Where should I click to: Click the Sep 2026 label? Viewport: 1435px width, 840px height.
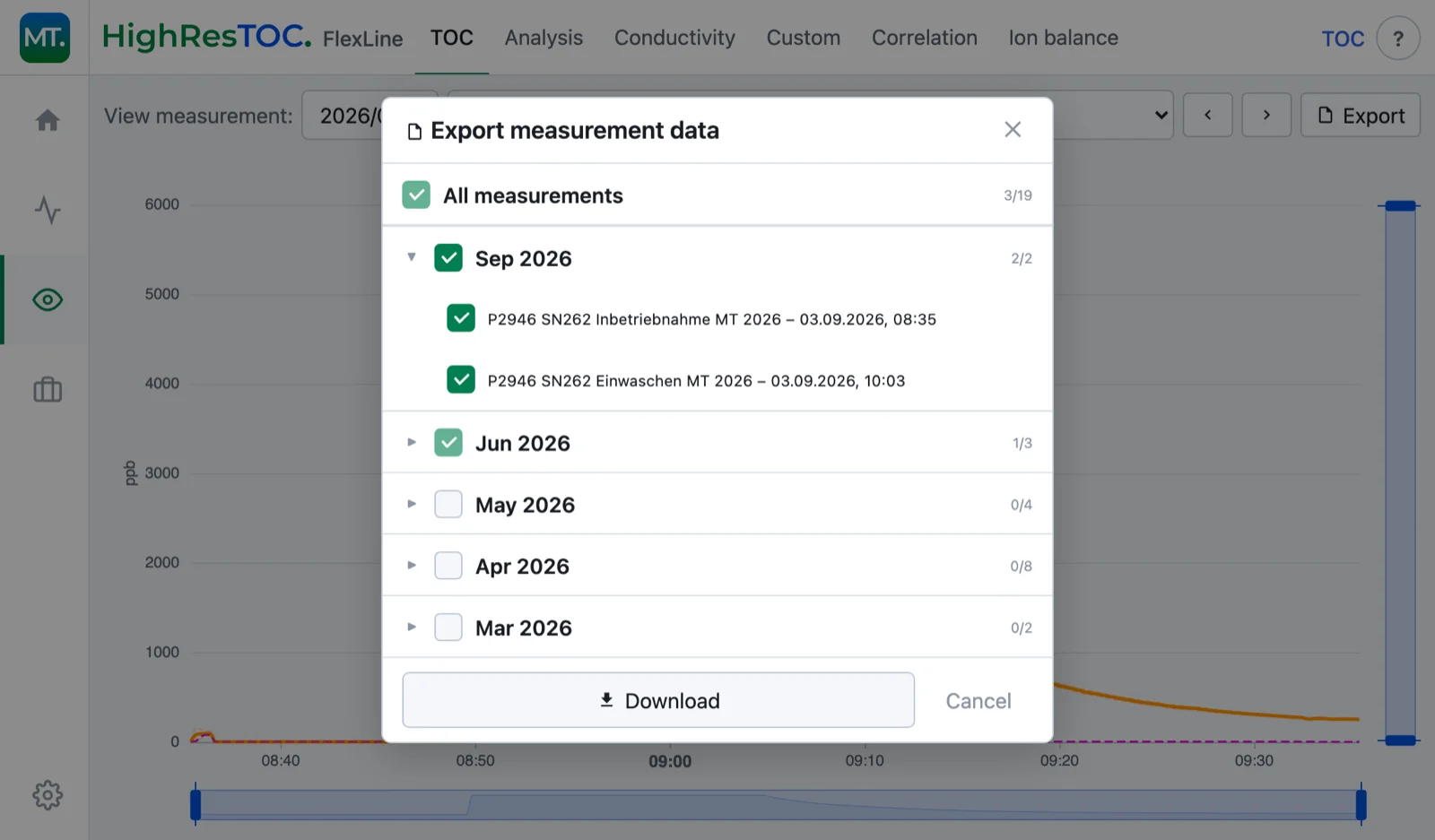point(523,258)
